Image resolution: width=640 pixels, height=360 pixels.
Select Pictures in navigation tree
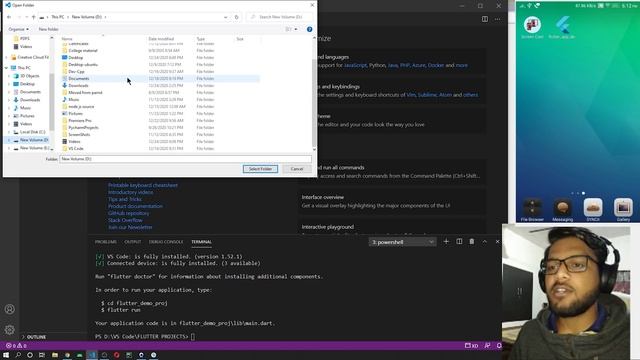pos(24,116)
